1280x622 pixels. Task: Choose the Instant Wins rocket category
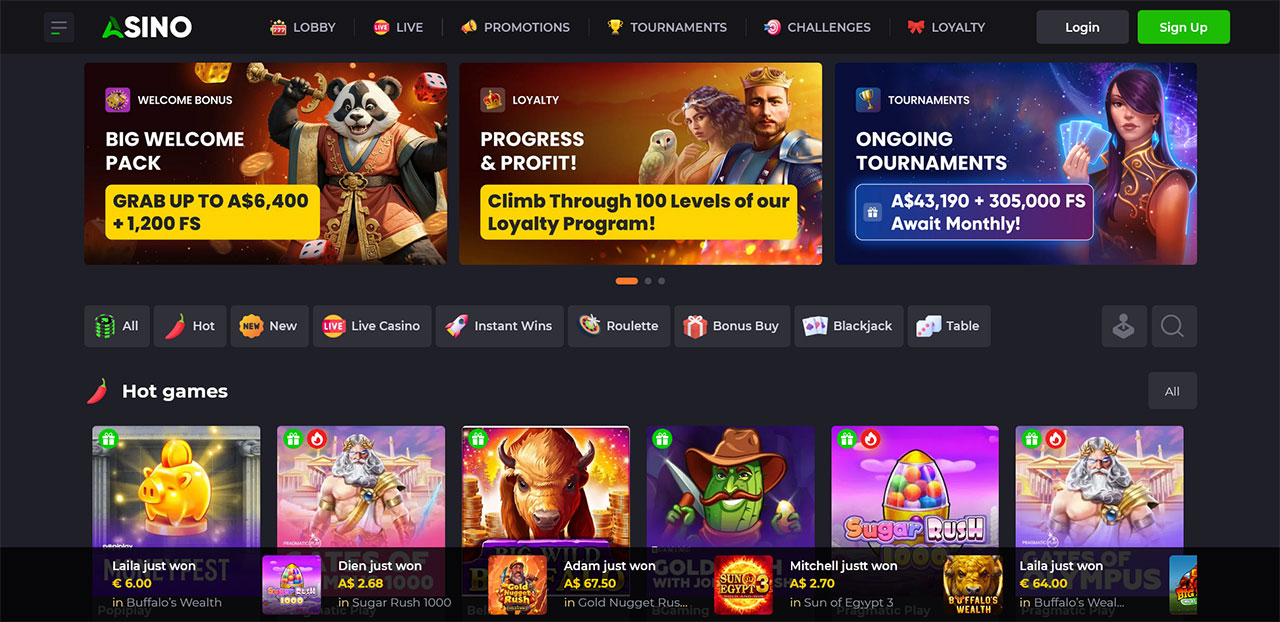[x=499, y=326]
